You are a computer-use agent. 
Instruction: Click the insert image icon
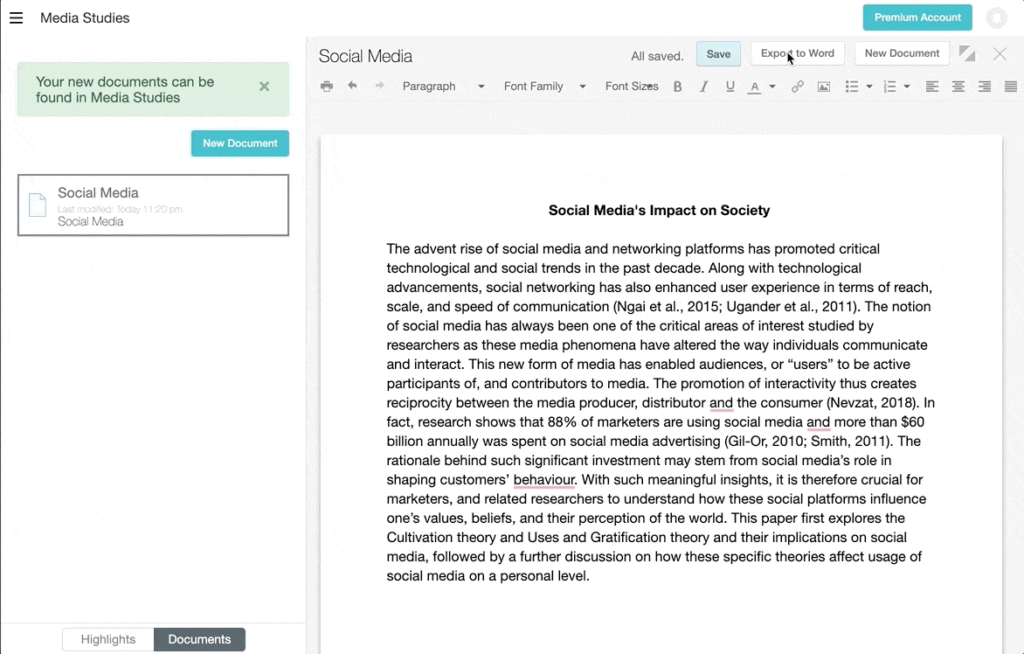tap(824, 87)
